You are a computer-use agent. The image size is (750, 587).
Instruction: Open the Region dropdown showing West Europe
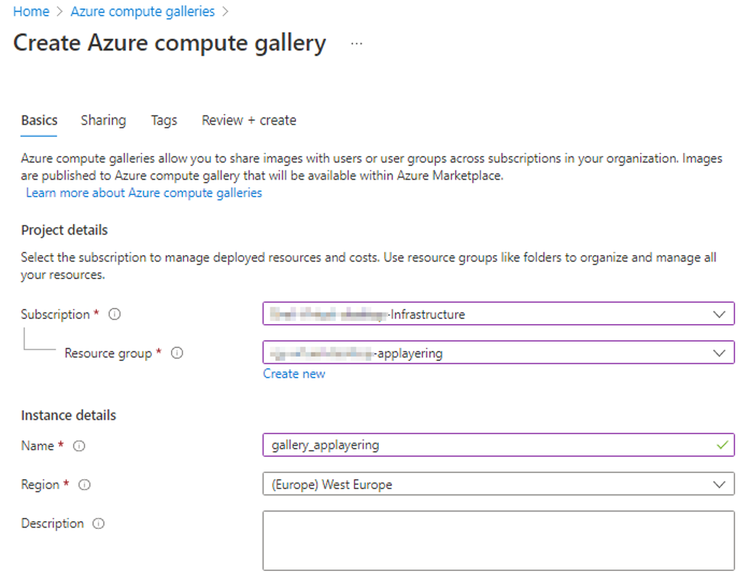point(498,484)
